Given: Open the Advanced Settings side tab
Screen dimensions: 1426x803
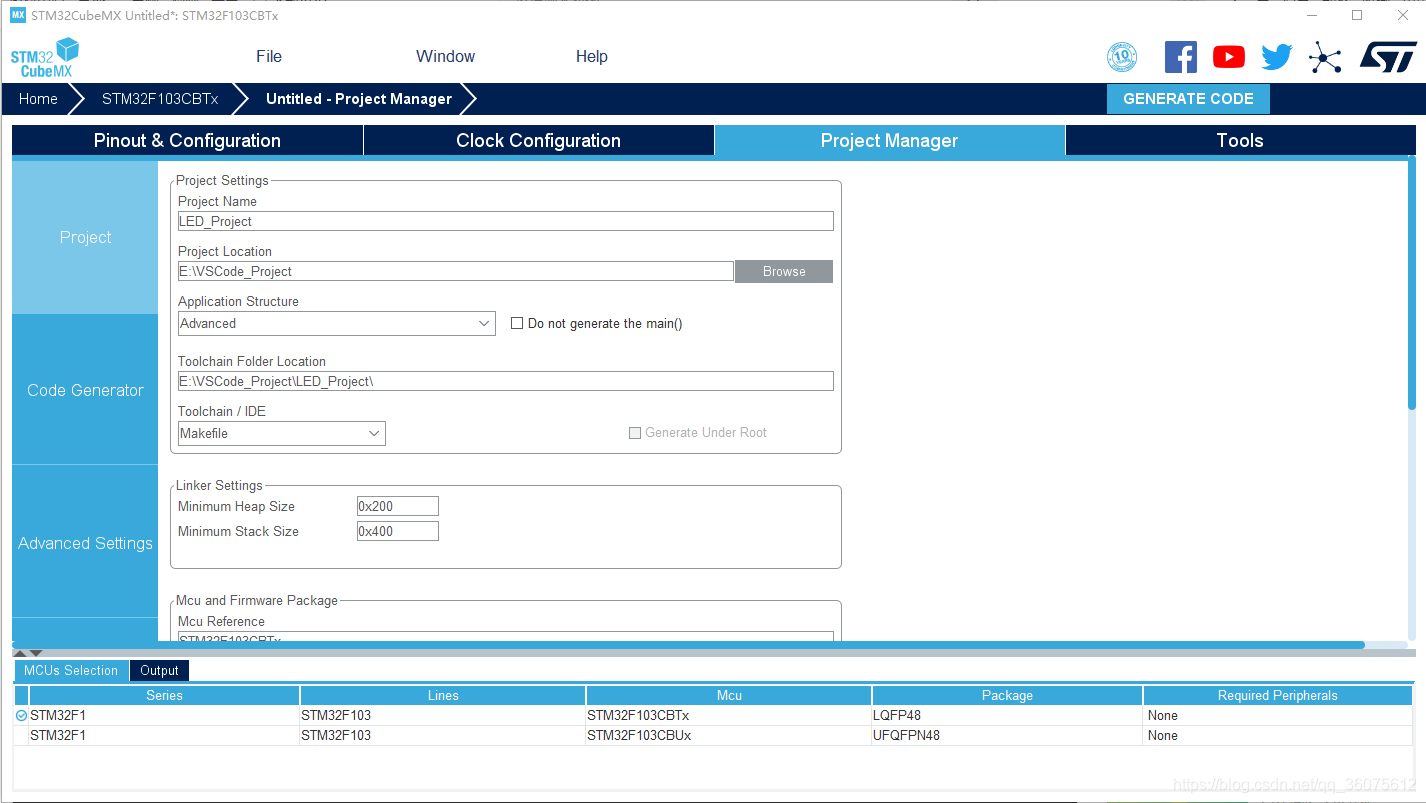Looking at the screenshot, I should point(85,543).
